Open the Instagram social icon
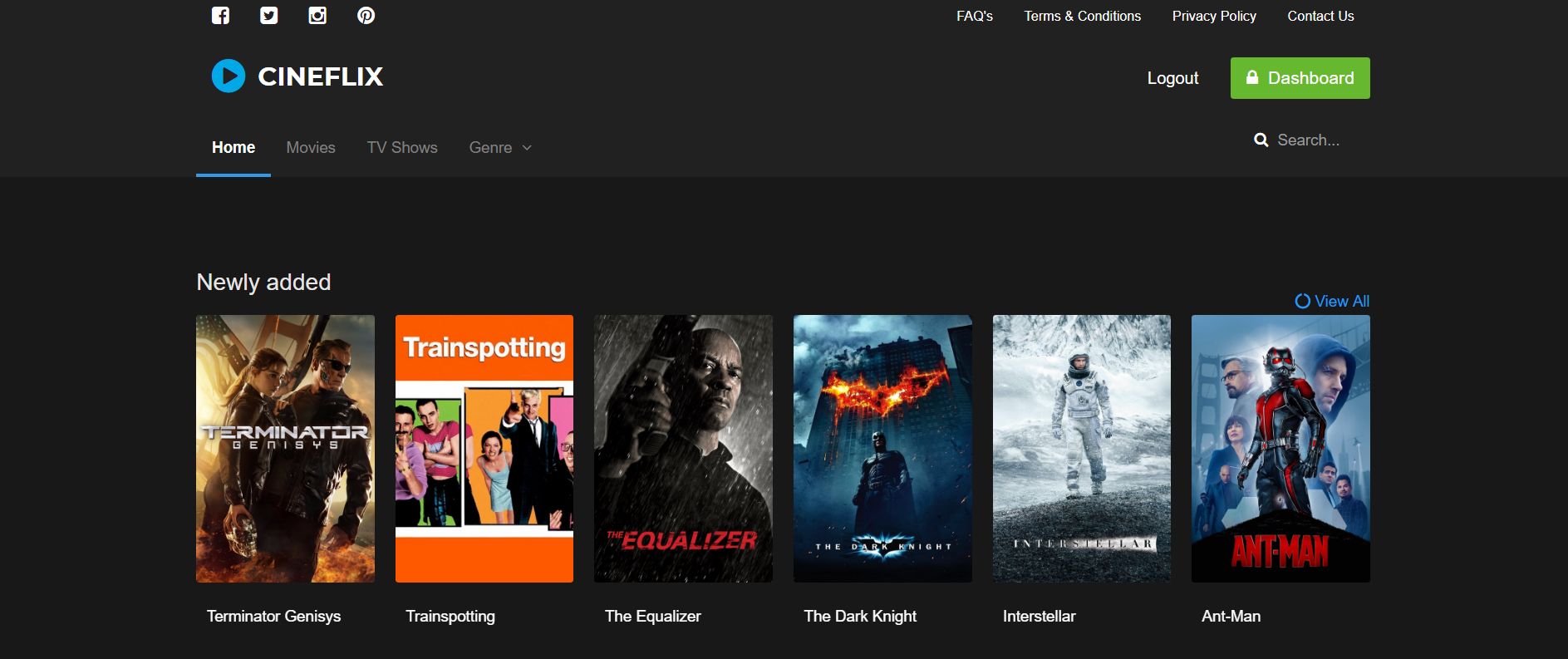 point(317,16)
